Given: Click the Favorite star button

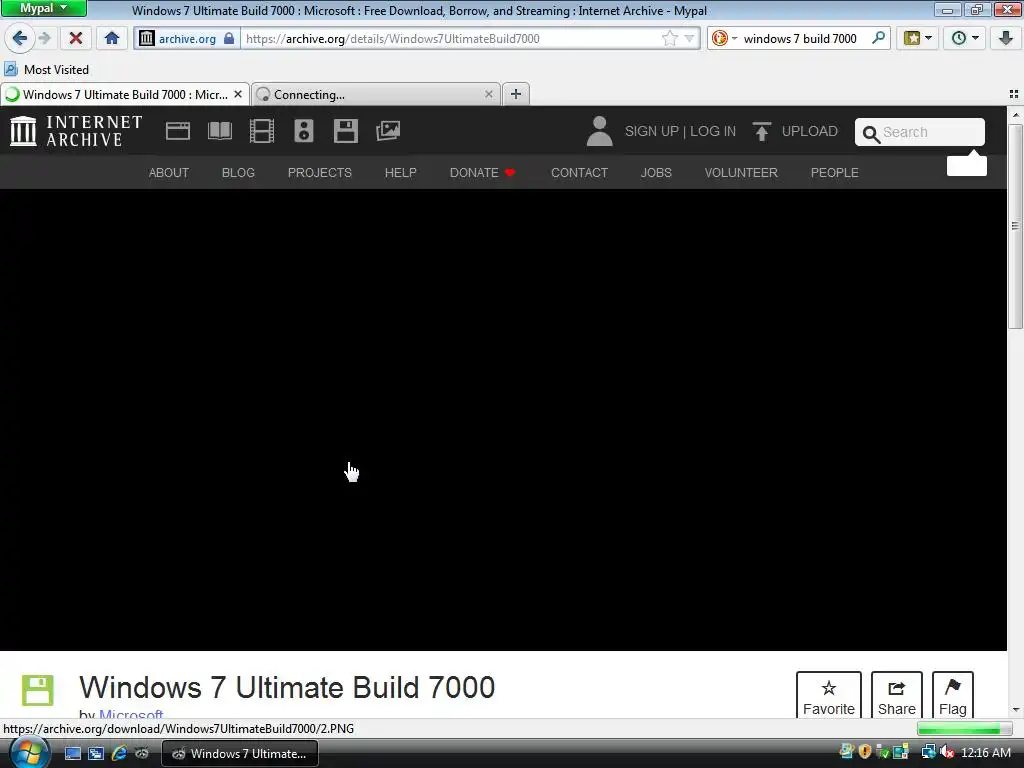Looking at the screenshot, I should [828, 696].
